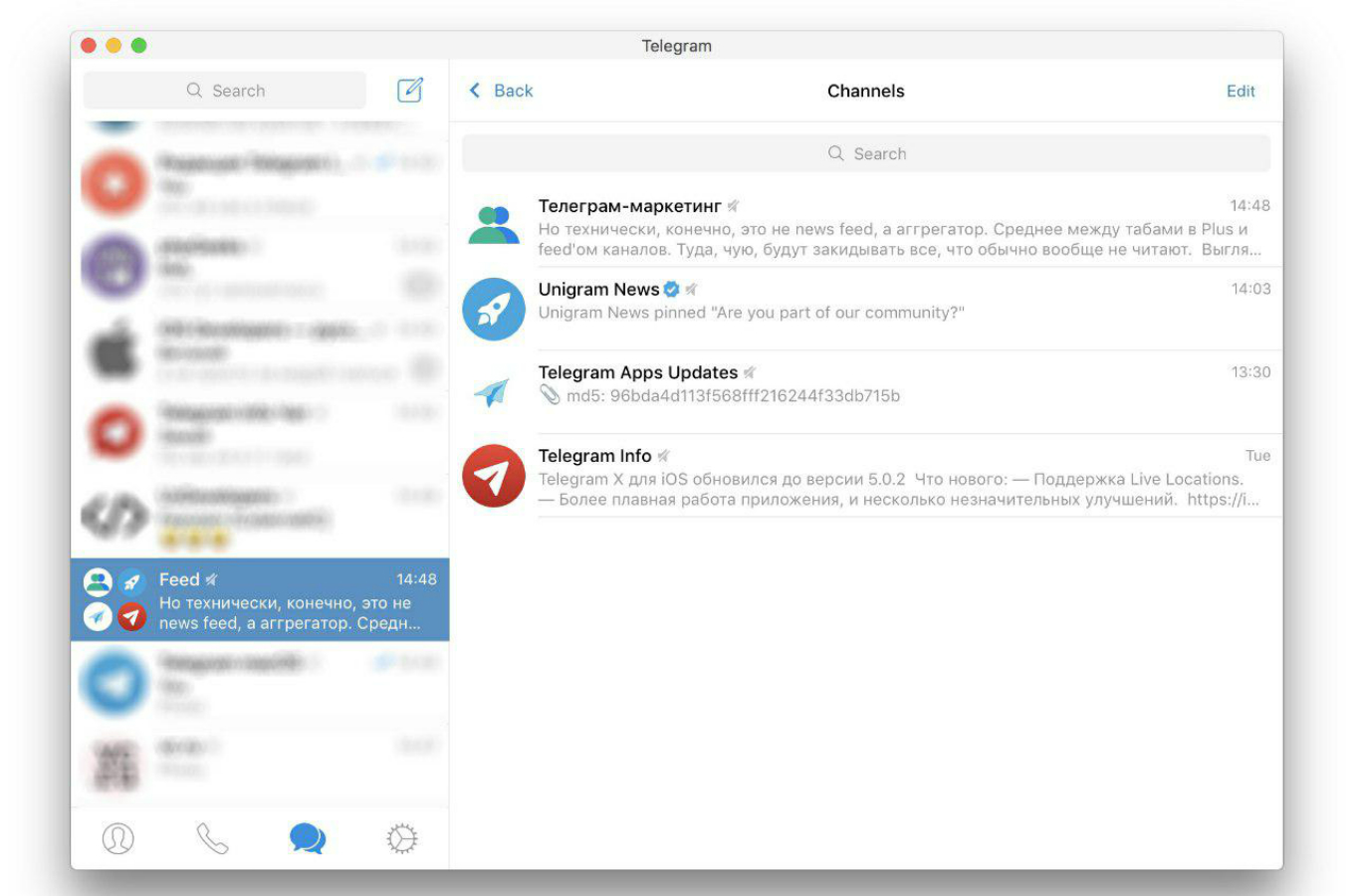
Task: Open the Телеграм-маркетинг channel
Action: tap(866, 226)
